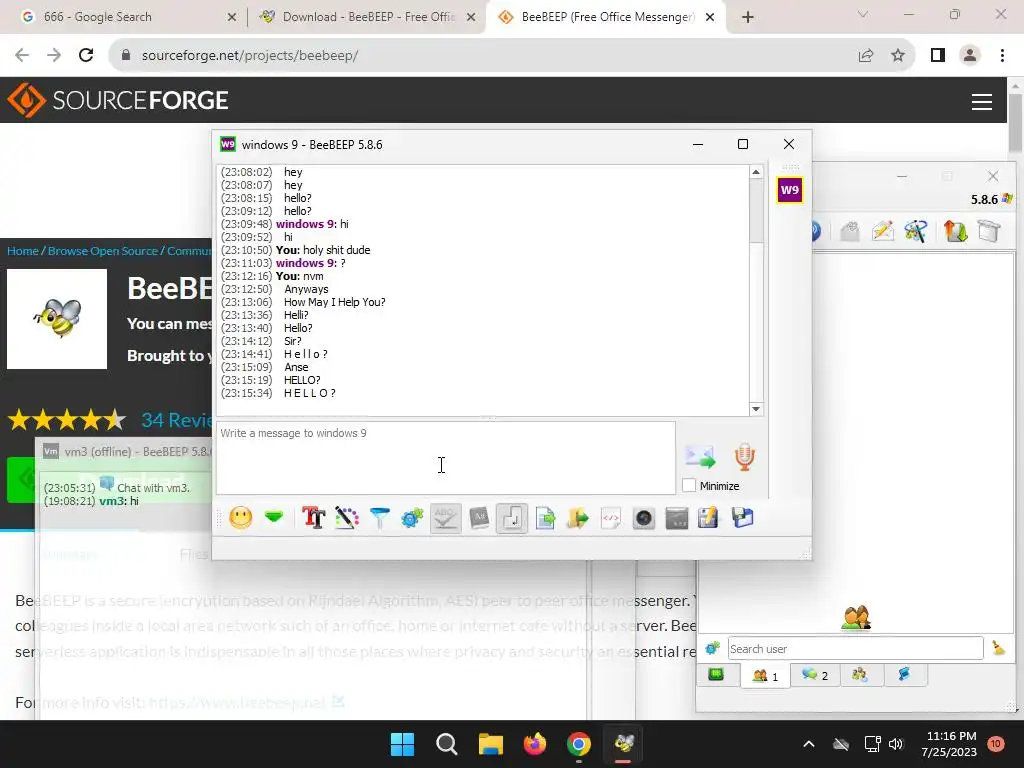Click the blue funnel filter icon
1024x768 pixels.
[x=379, y=519]
